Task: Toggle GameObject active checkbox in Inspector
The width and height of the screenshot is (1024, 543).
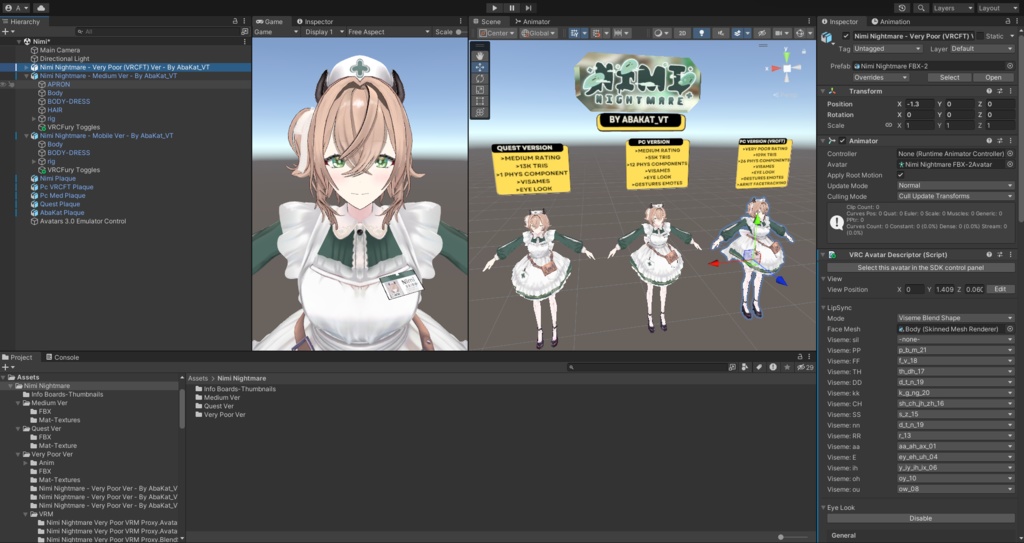Action: tap(846, 36)
